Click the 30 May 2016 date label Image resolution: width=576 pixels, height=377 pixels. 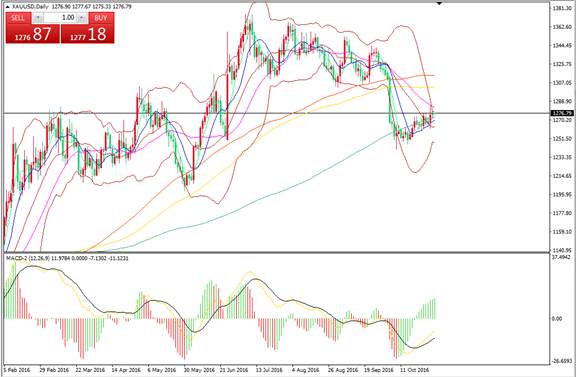click(x=199, y=369)
